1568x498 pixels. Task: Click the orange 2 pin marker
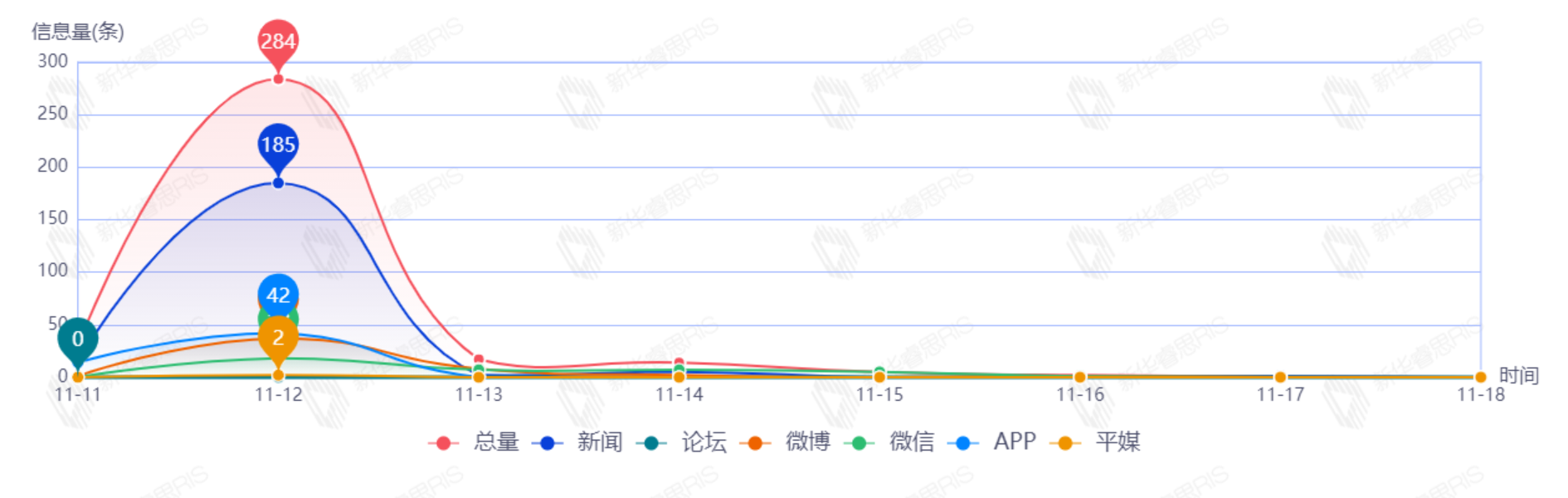click(x=278, y=338)
